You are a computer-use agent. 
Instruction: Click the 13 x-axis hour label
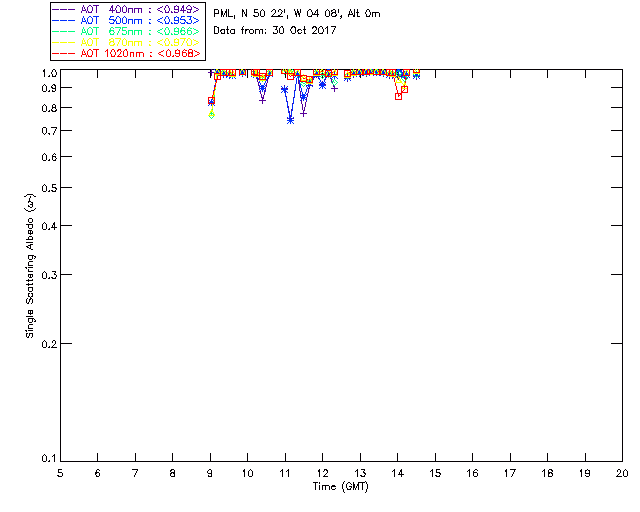pos(360,473)
